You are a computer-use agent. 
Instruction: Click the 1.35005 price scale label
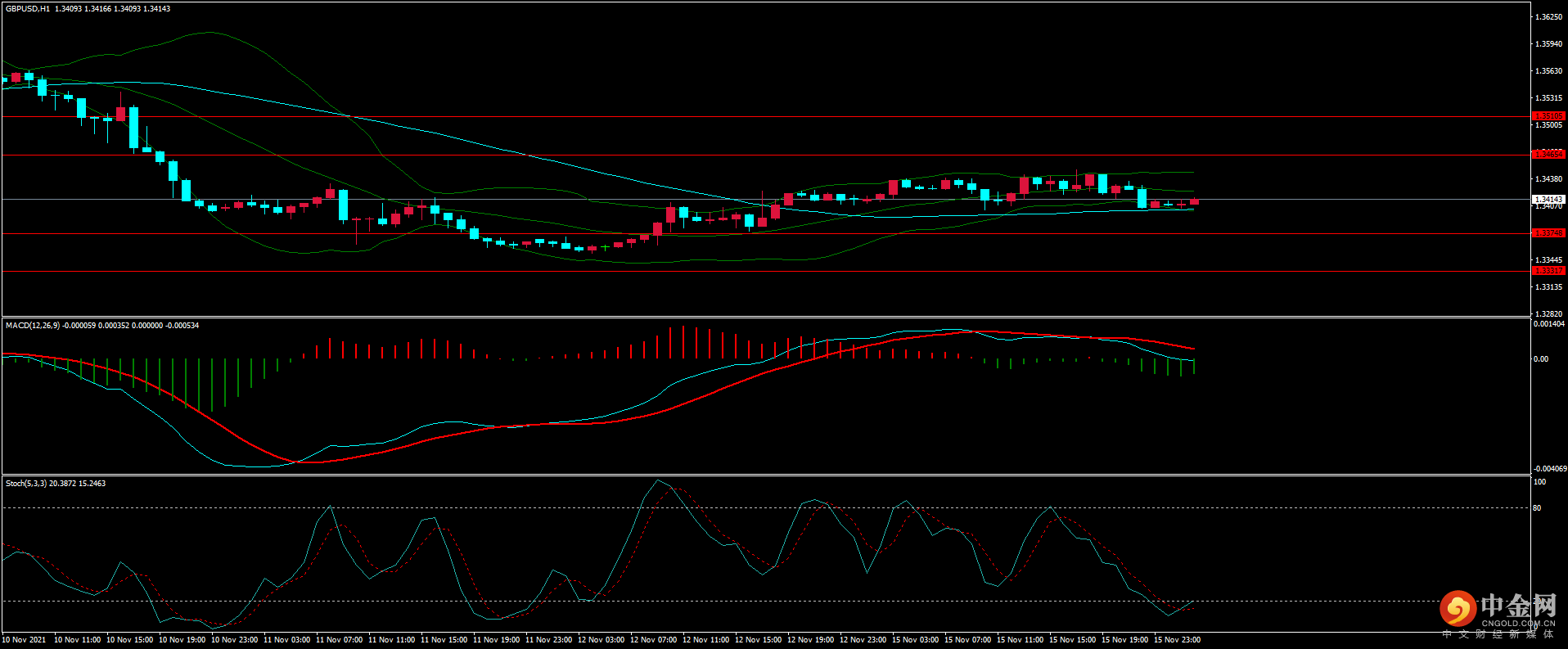tap(1548, 125)
